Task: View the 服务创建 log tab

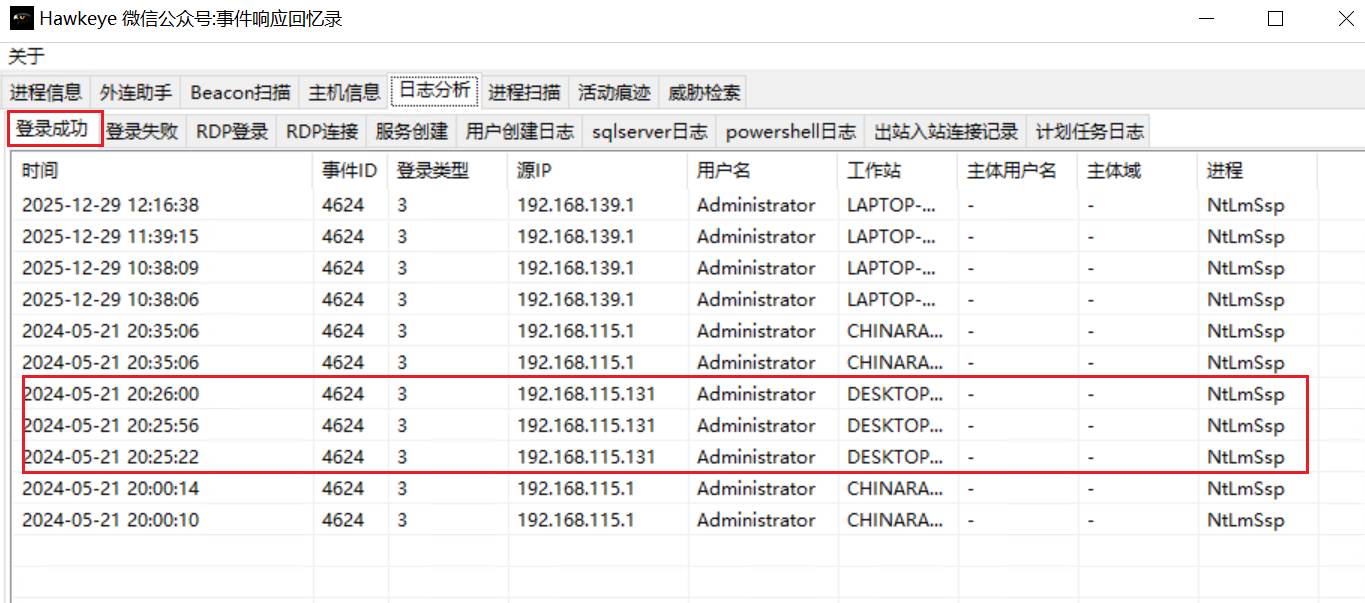Action: tap(412, 131)
